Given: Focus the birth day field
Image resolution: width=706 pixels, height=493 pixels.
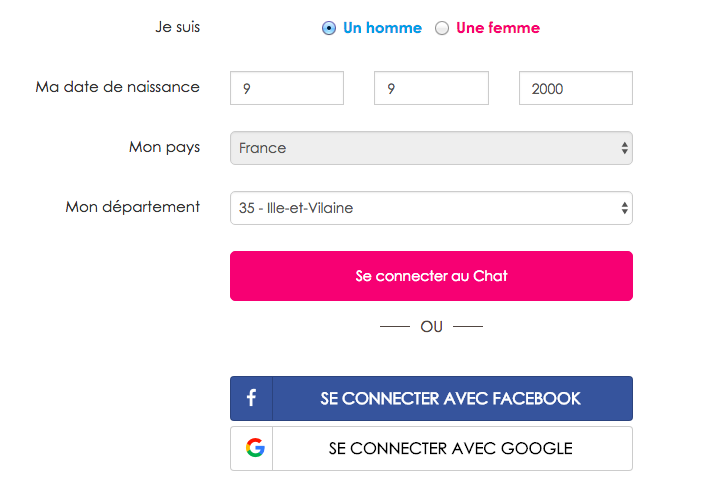Looking at the screenshot, I should tap(287, 88).
